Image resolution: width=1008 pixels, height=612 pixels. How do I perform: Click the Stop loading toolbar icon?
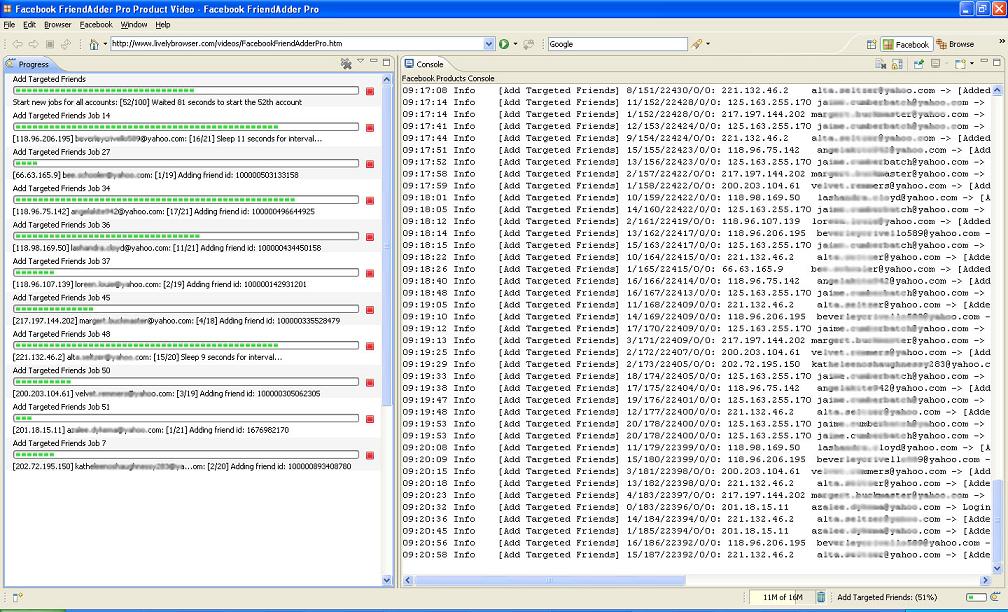(50, 44)
